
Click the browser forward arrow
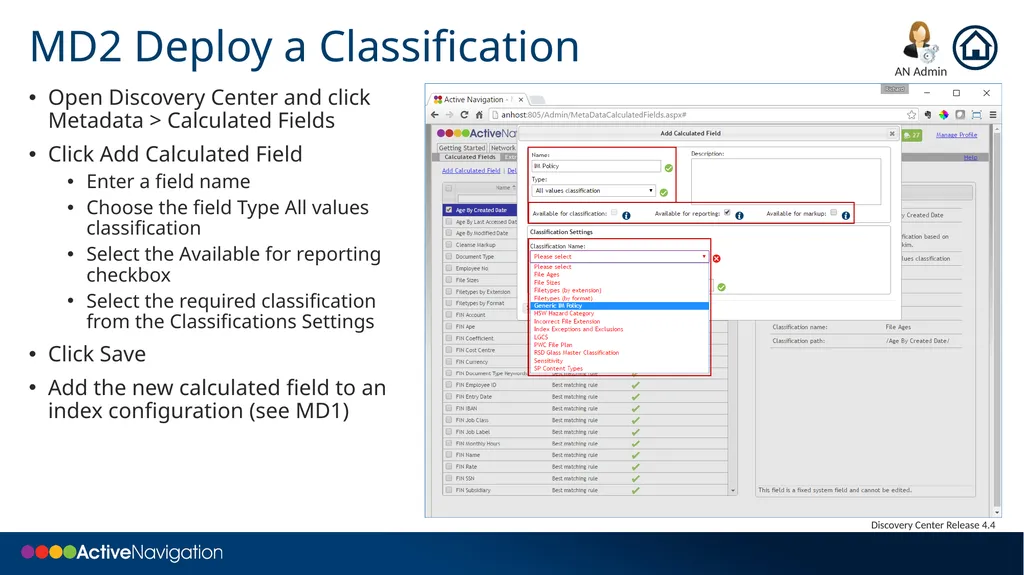[x=449, y=114]
